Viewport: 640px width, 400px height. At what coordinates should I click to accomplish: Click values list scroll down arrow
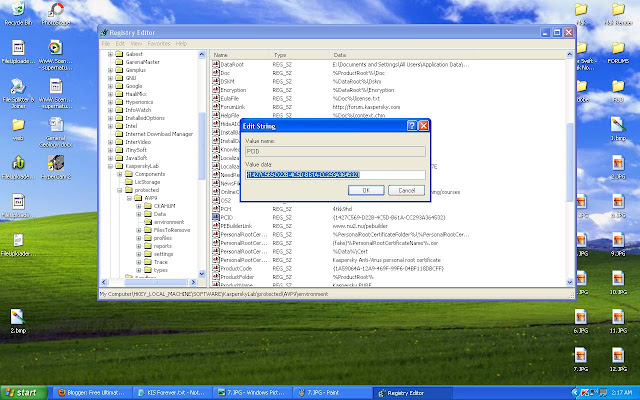tap(570, 282)
